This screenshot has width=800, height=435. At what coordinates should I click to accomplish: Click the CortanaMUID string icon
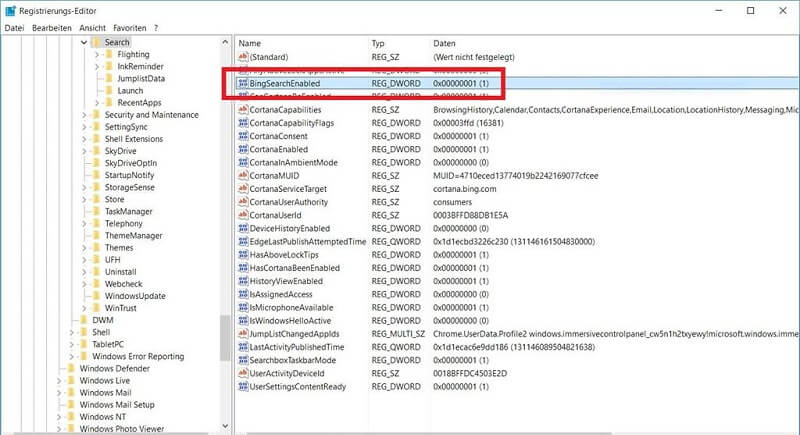(243, 175)
